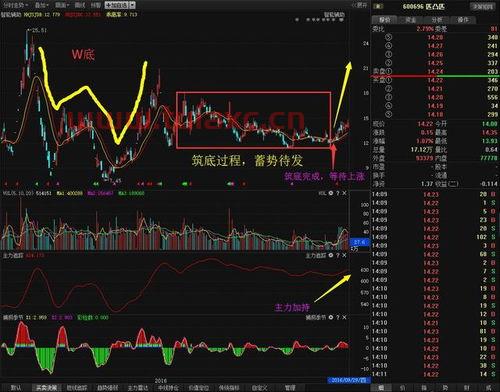Expand the arrow beside 加自选 button
The width and height of the screenshot is (500, 392).
132,5
